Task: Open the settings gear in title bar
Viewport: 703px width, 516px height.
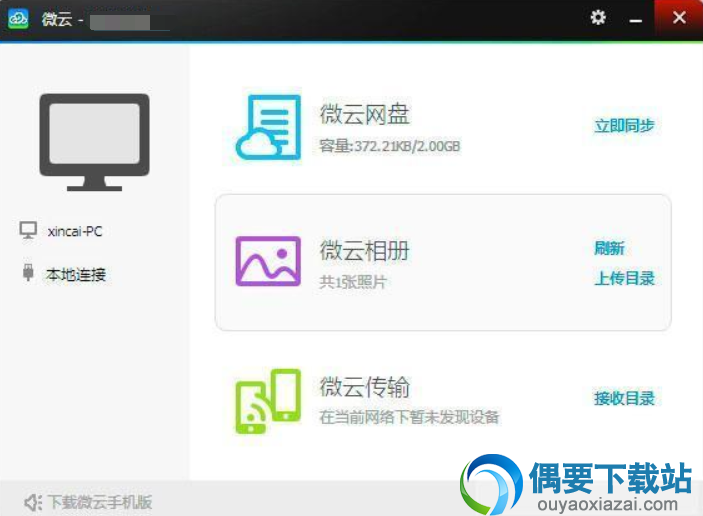Action: [x=598, y=17]
